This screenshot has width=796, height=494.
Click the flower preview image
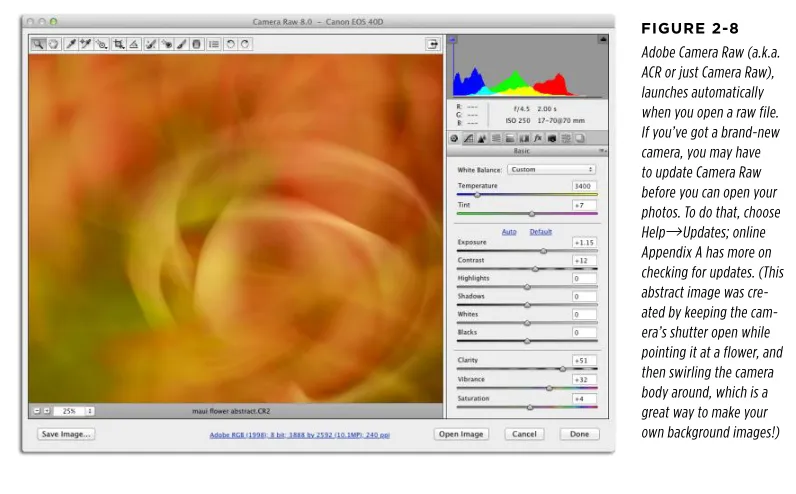(236, 228)
